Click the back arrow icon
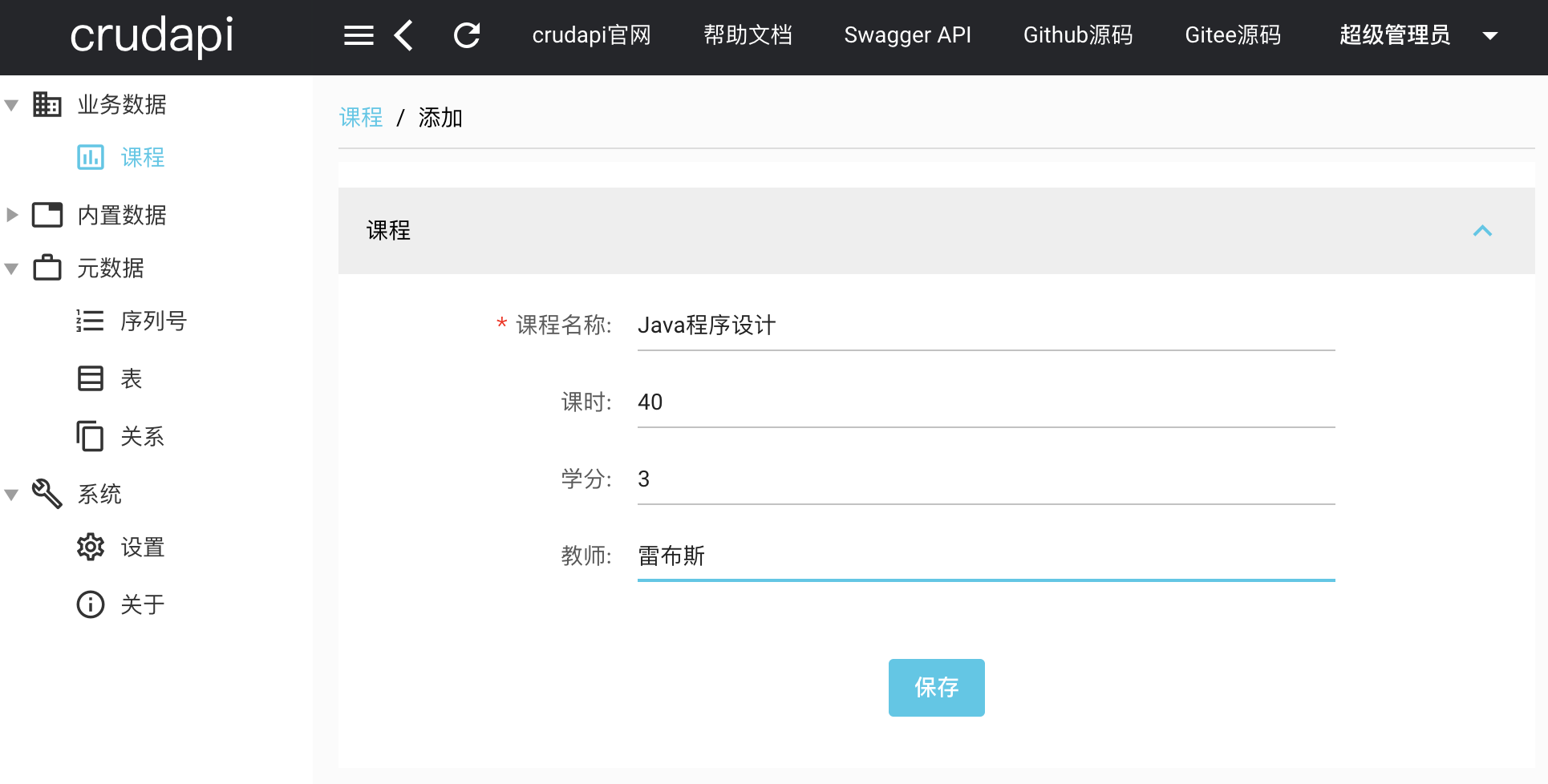The image size is (1548, 784). 404,35
